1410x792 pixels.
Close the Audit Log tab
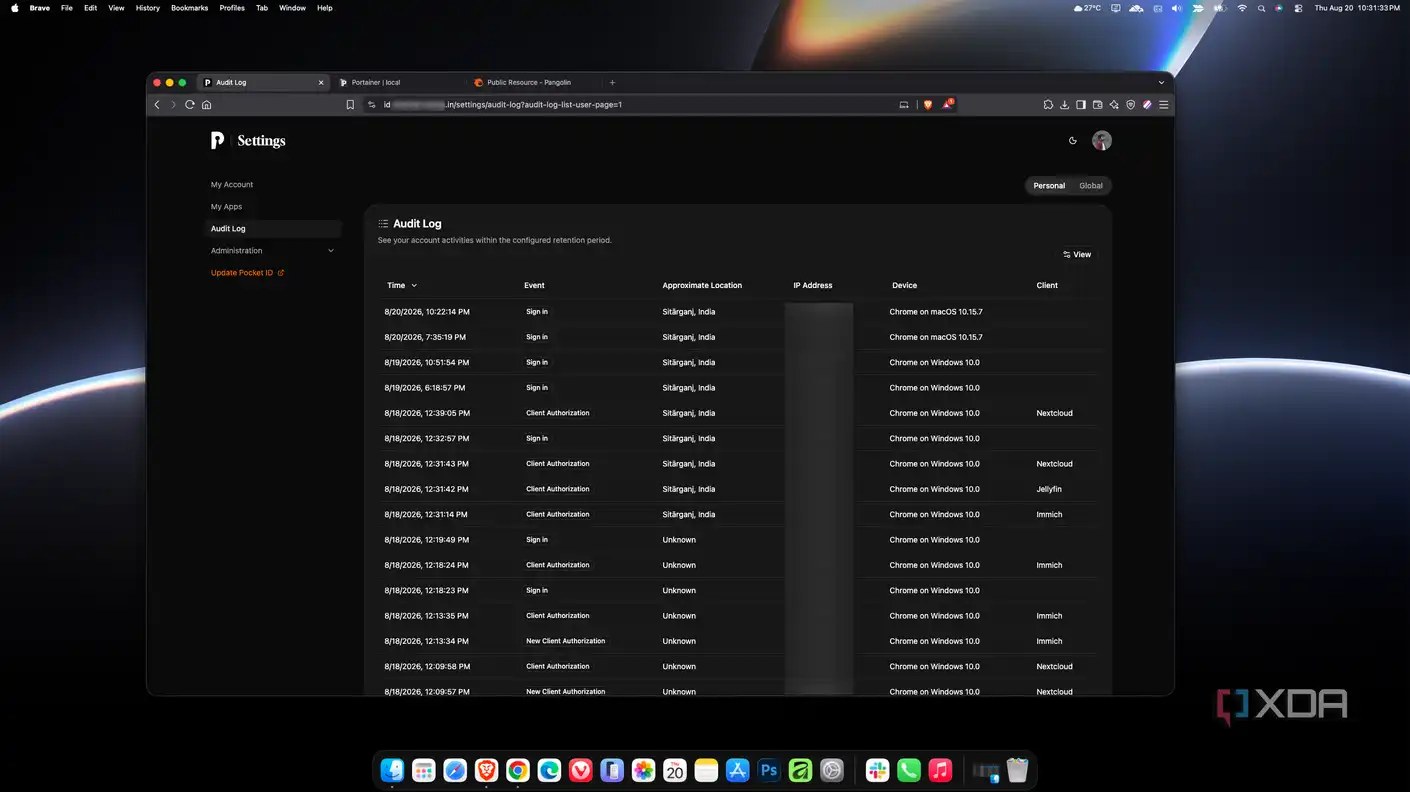[x=321, y=82]
